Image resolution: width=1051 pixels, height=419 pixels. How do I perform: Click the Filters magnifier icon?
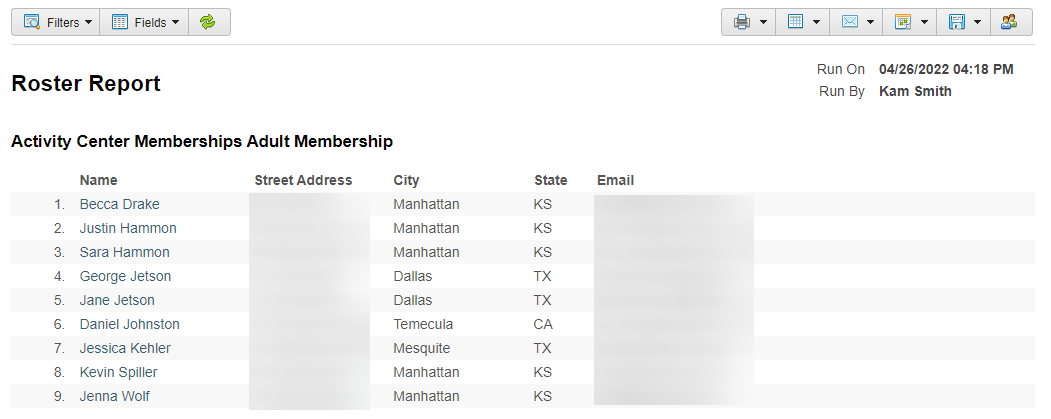tap(32, 22)
